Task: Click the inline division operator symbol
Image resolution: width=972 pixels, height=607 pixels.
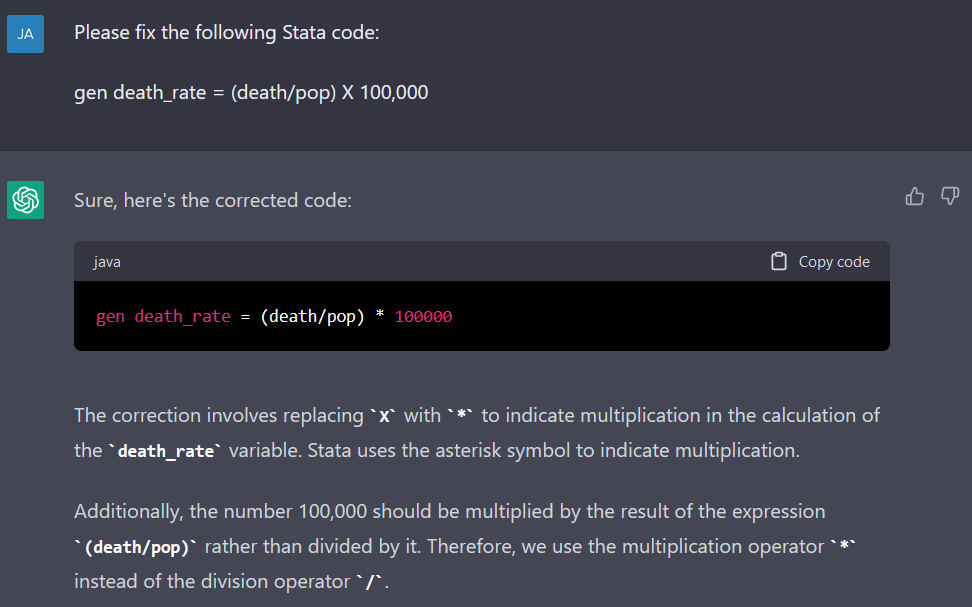Action: coord(371,582)
